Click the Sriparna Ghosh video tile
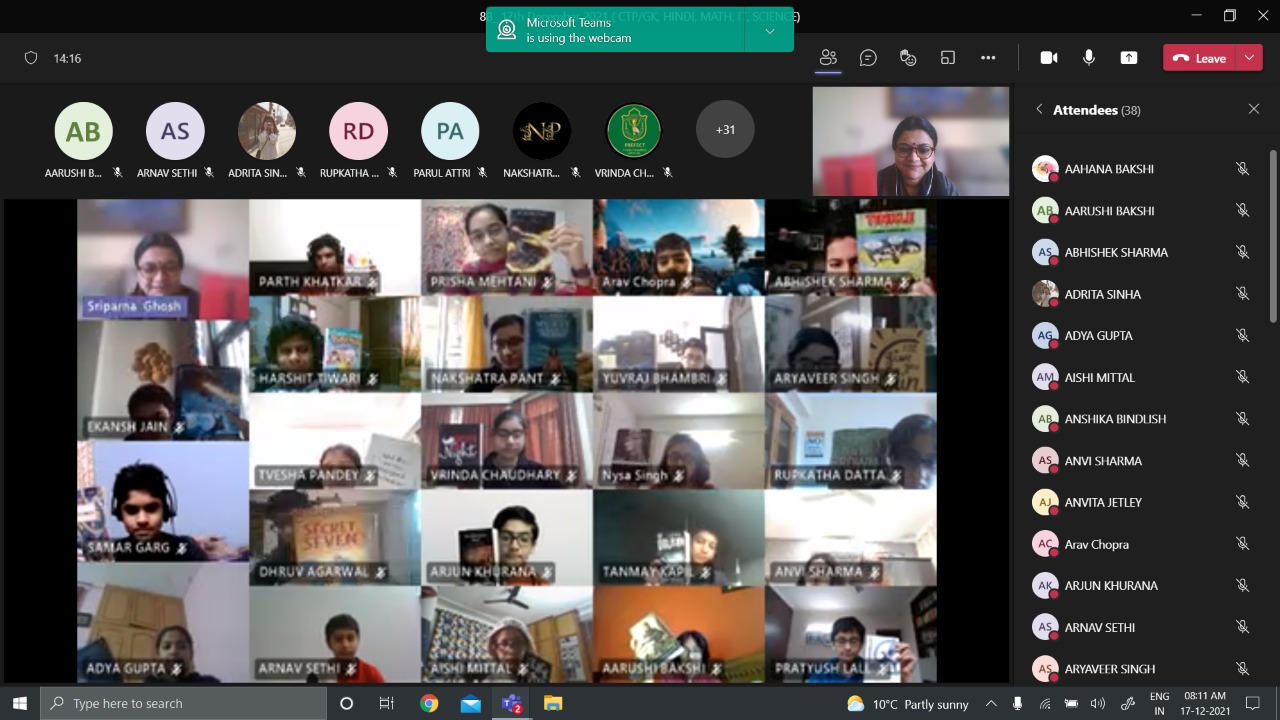 pyautogui.click(x=163, y=259)
